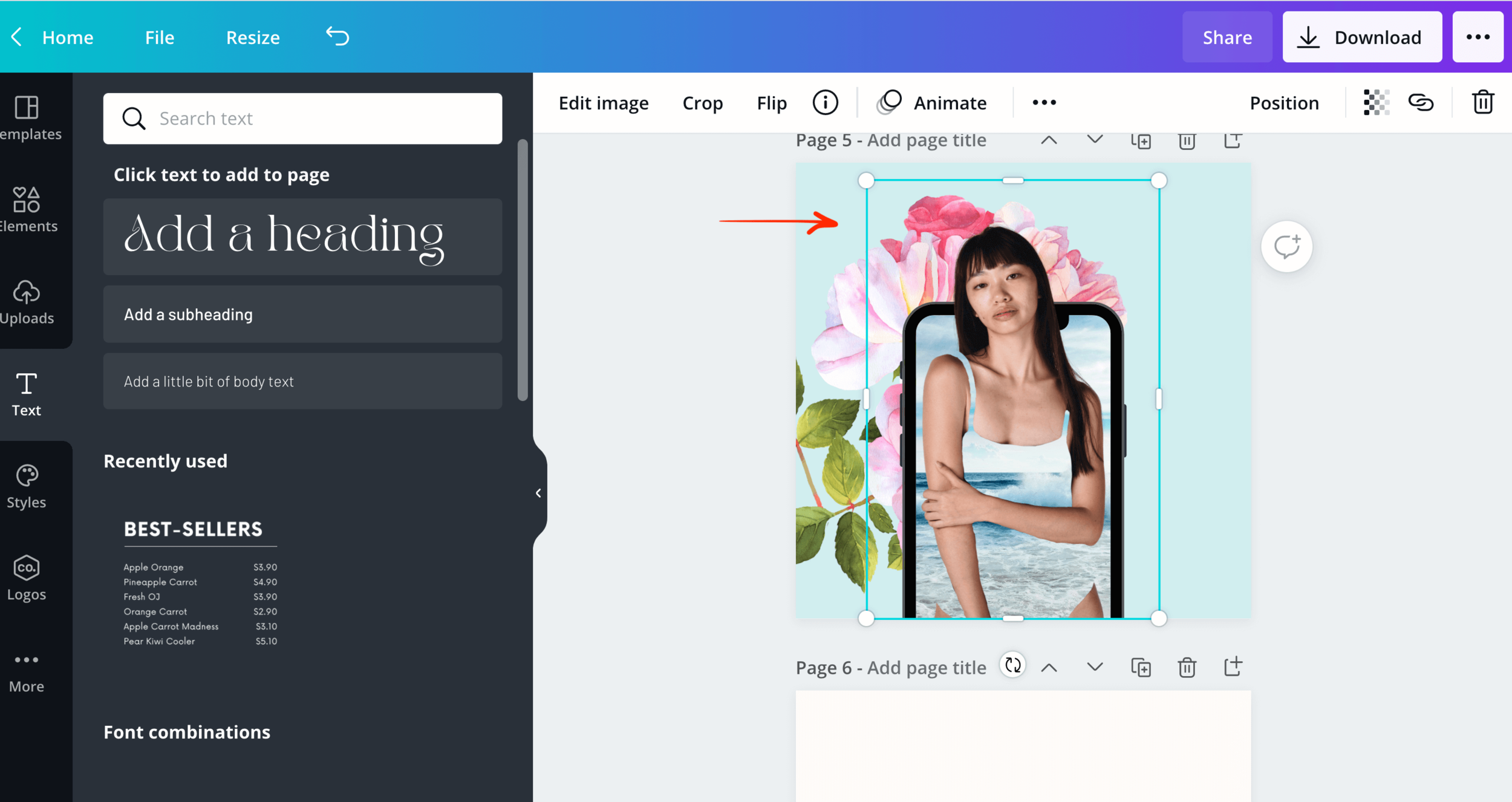The height and width of the screenshot is (802, 1512).
Task: Collapse the text side panel with the chevron
Action: point(538,492)
